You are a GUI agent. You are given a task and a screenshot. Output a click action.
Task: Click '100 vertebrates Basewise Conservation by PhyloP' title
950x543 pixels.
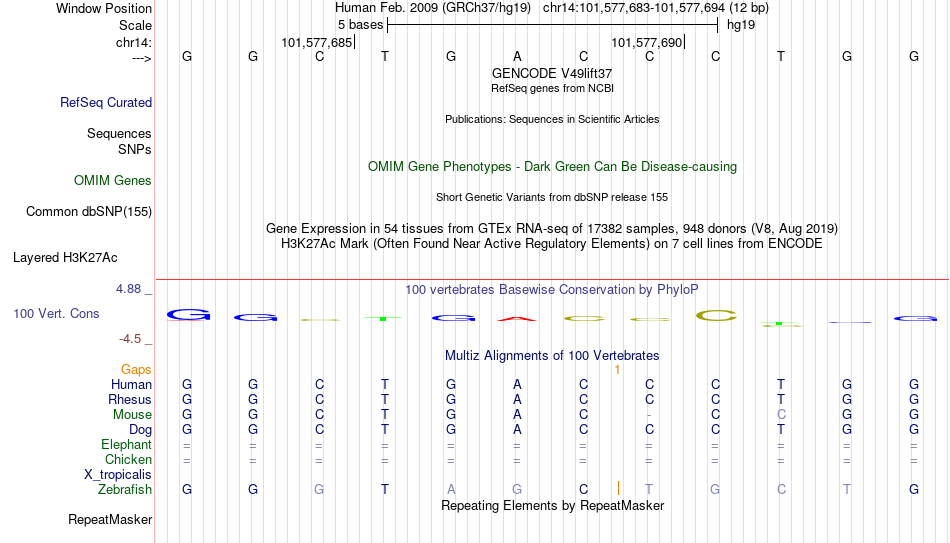pyautogui.click(x=552, y=290)
